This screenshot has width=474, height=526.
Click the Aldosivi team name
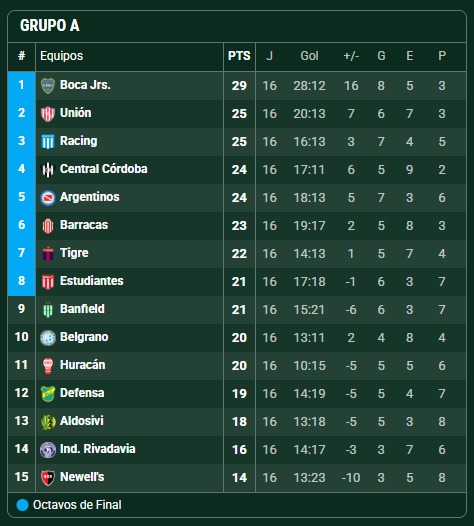[x=82, y=421]
